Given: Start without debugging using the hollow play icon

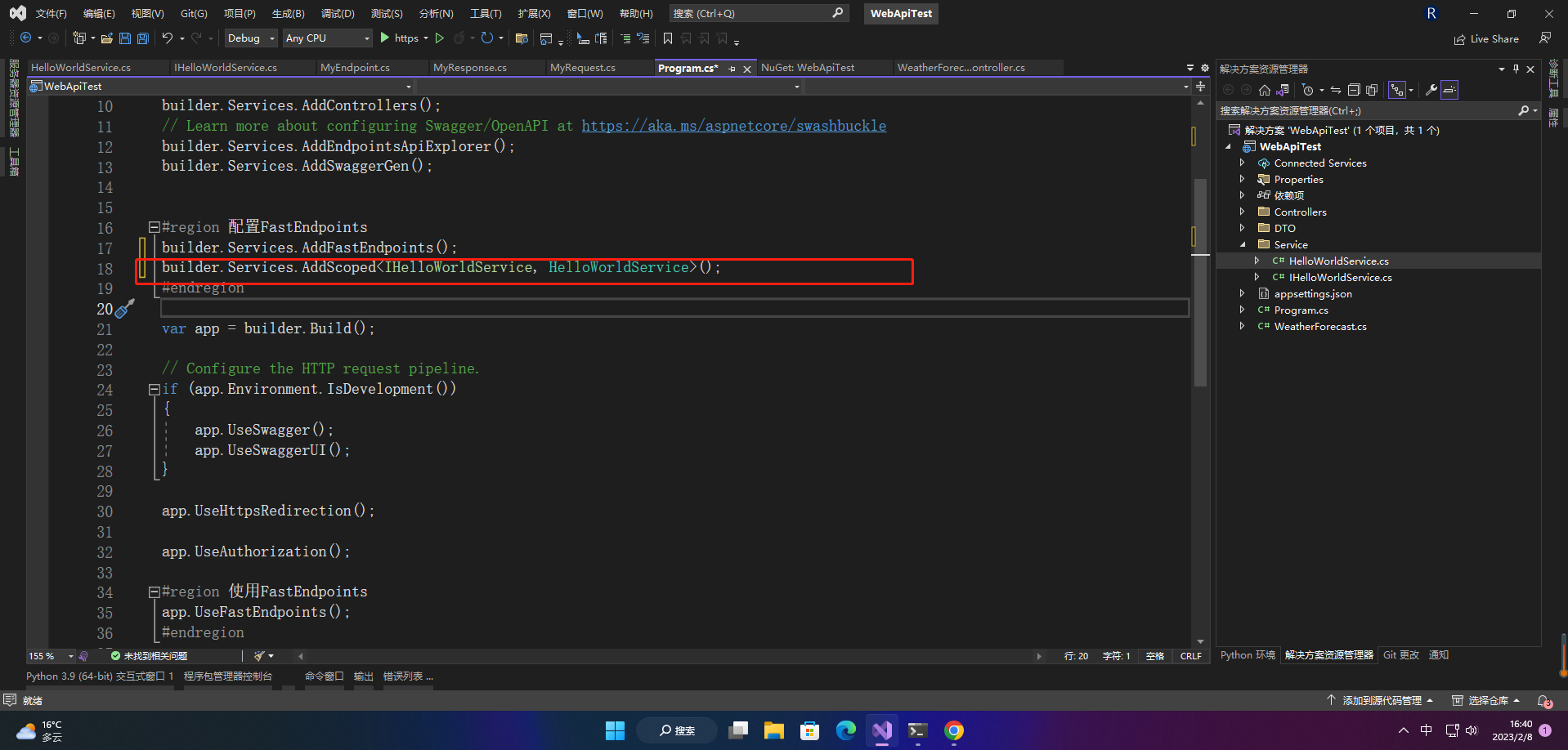Looking at the screenshot, I should coord(440,38).
